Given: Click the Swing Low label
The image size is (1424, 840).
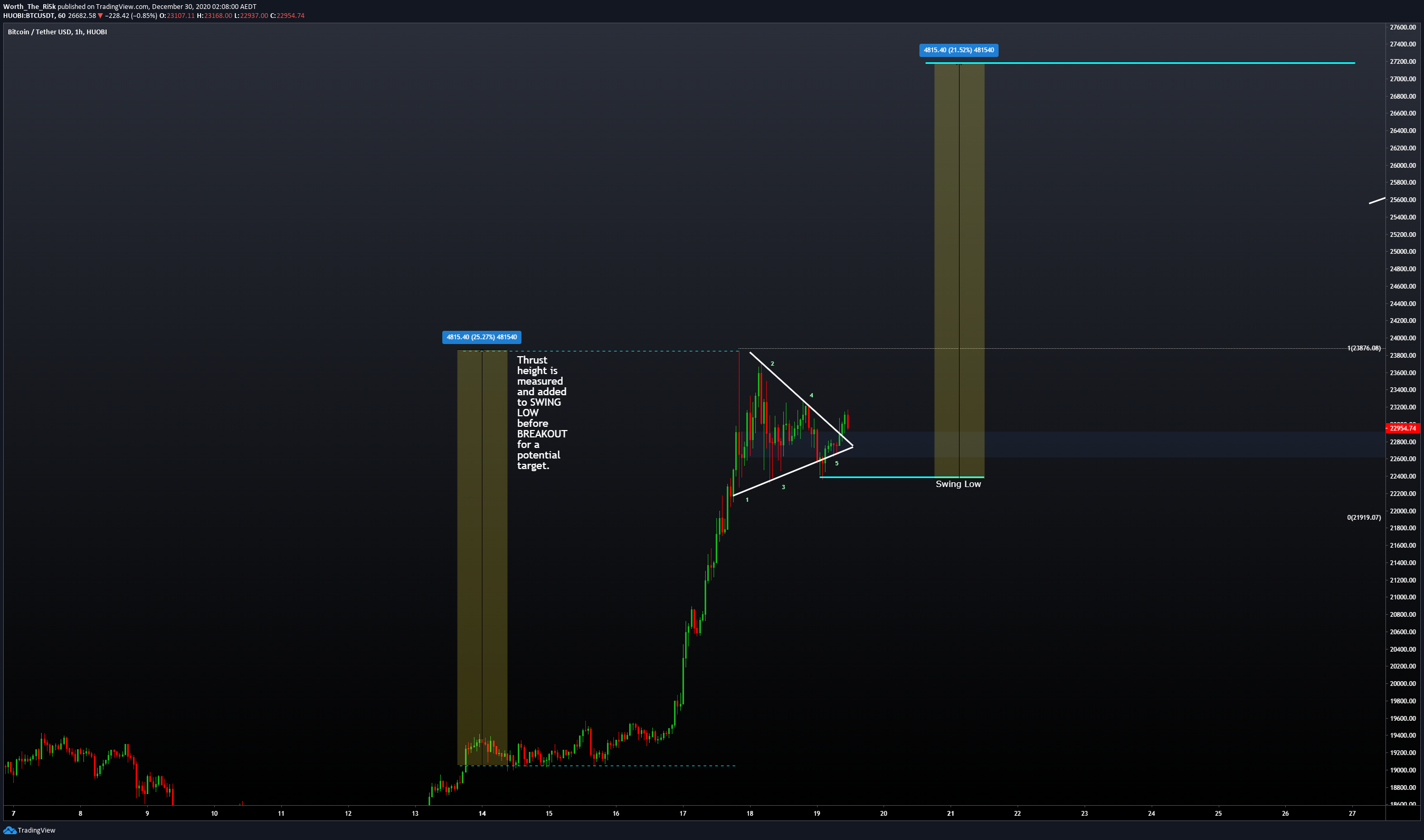Looking at the screenshot, I should click(958, 484).
